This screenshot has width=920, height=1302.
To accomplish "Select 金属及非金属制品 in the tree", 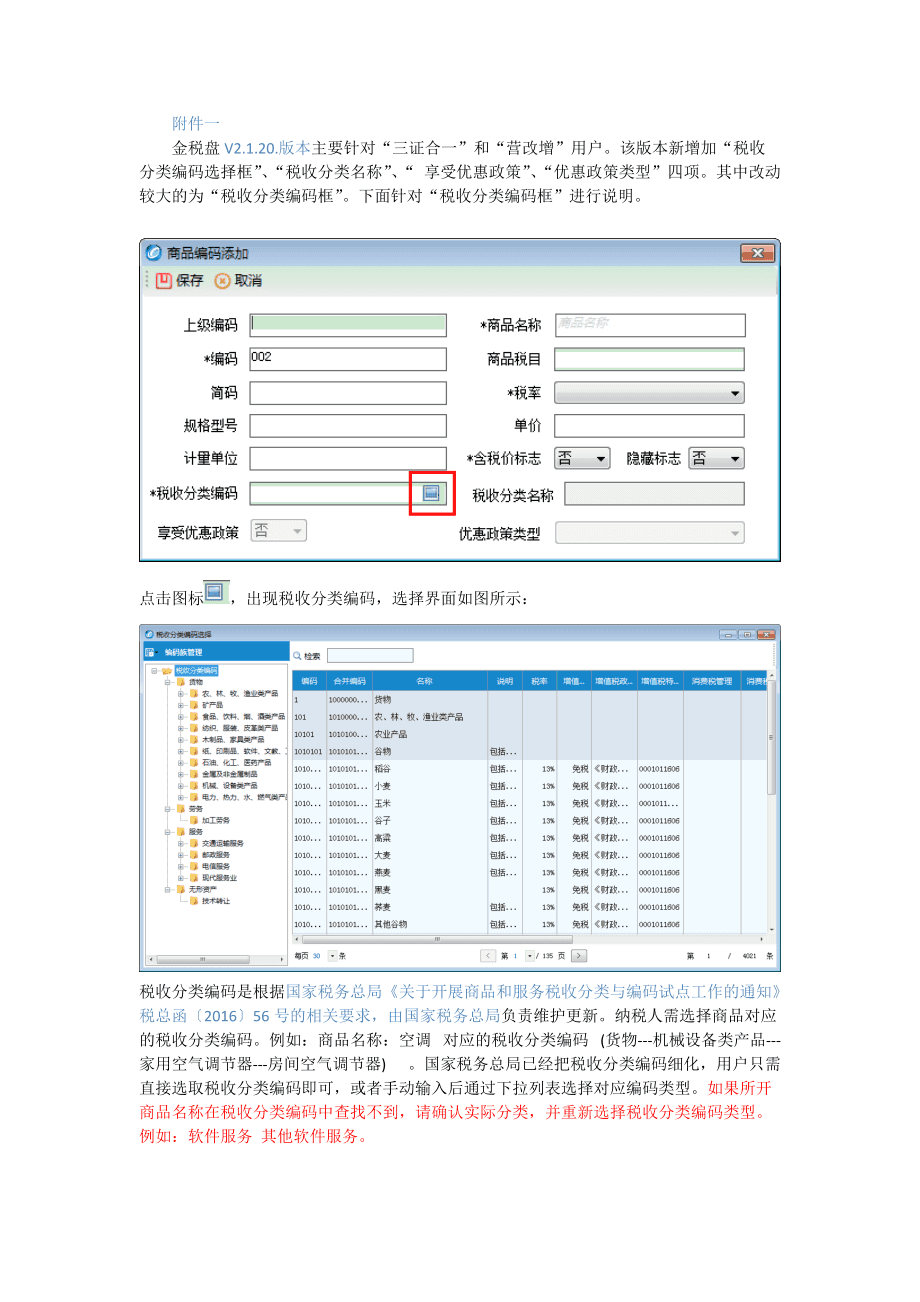I will [229, 774].
